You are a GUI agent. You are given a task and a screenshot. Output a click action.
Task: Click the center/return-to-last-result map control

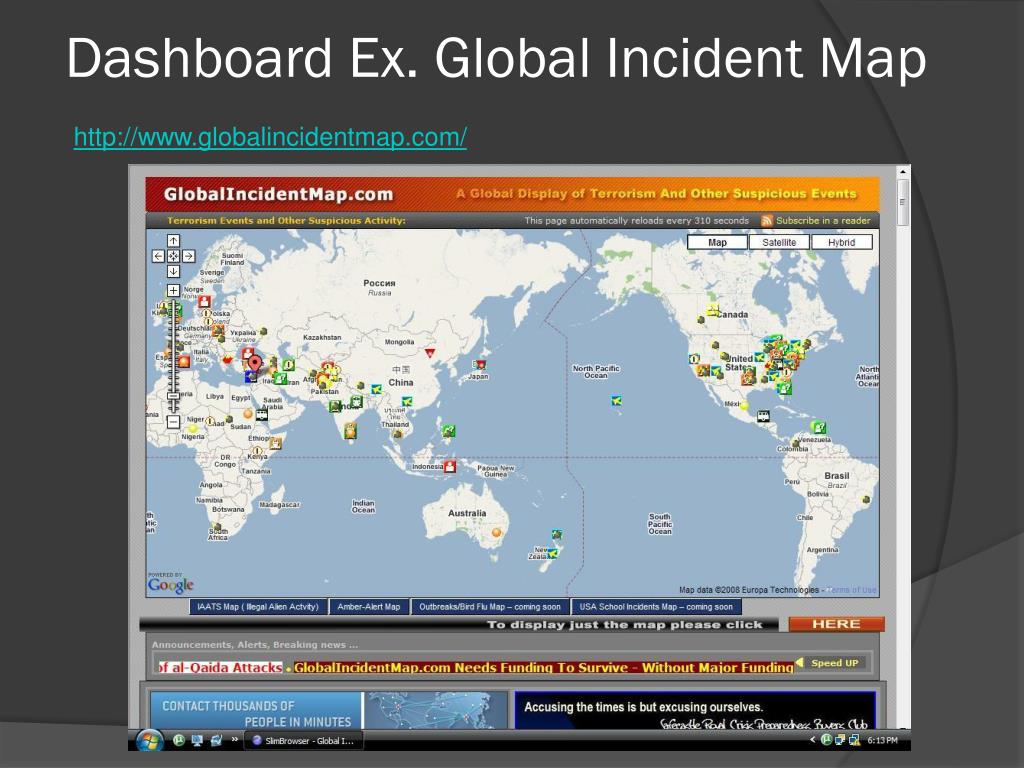[173, 256]
